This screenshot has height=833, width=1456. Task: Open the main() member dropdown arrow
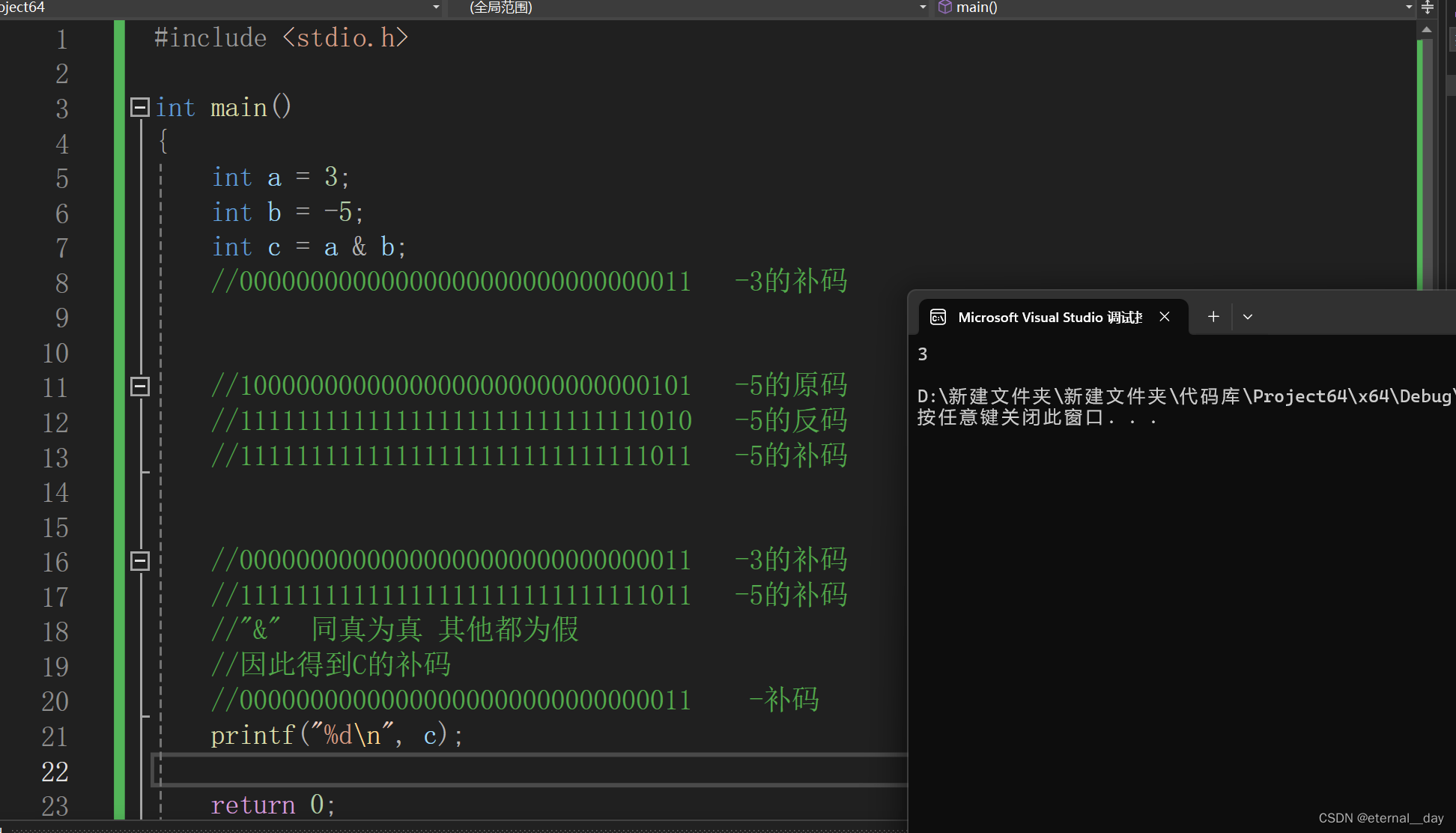[x=1408, y=7]
